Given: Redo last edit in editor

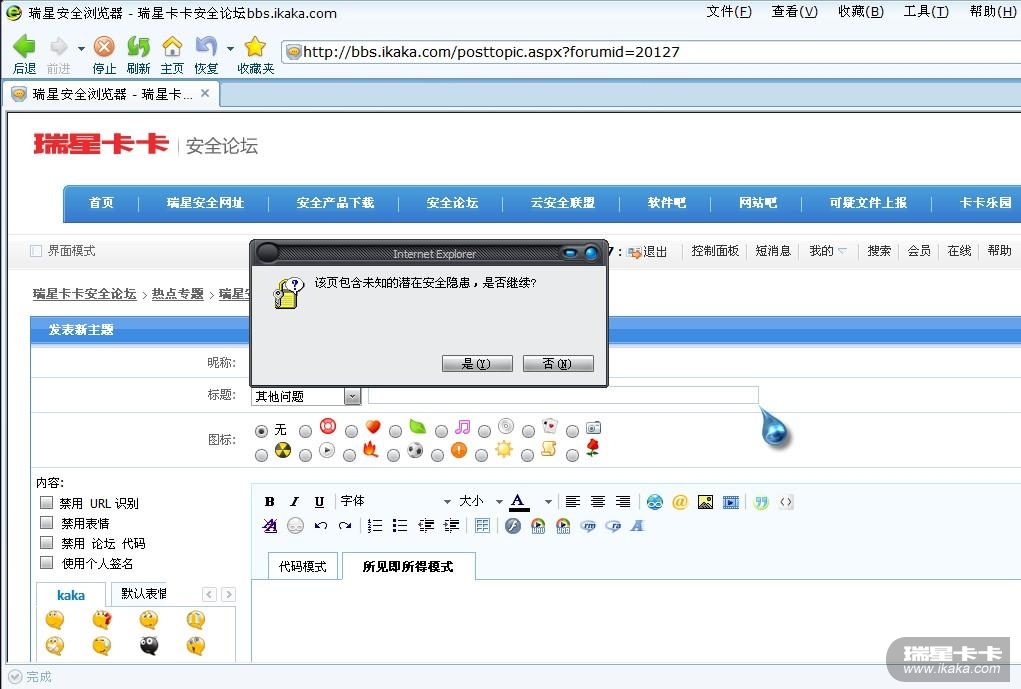Looking at the screenshot, I should pos(345,526).
